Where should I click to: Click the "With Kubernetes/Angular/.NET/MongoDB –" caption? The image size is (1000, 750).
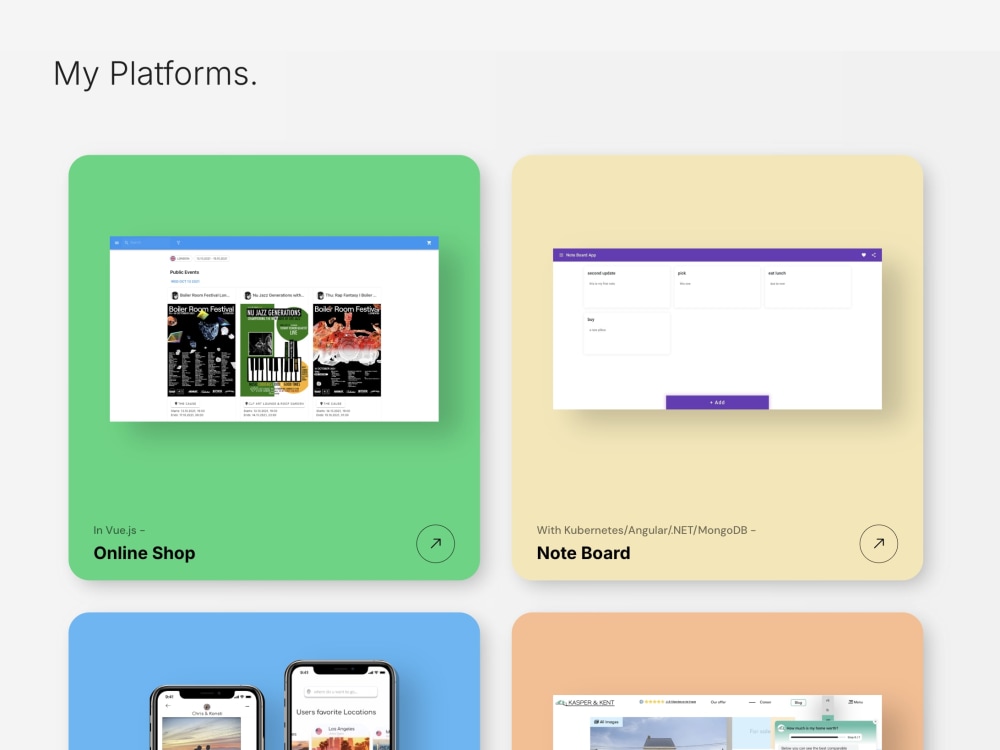point(646,530)
